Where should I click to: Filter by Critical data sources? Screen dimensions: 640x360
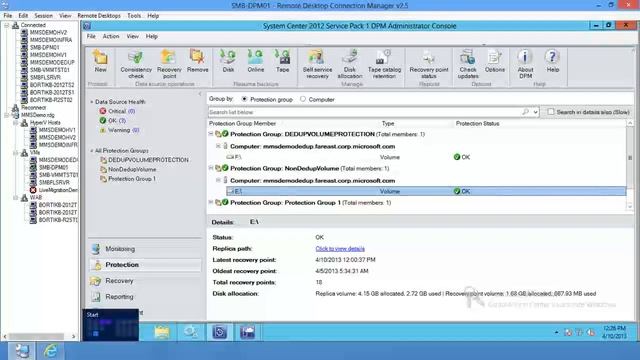click(x=117, y=111)
